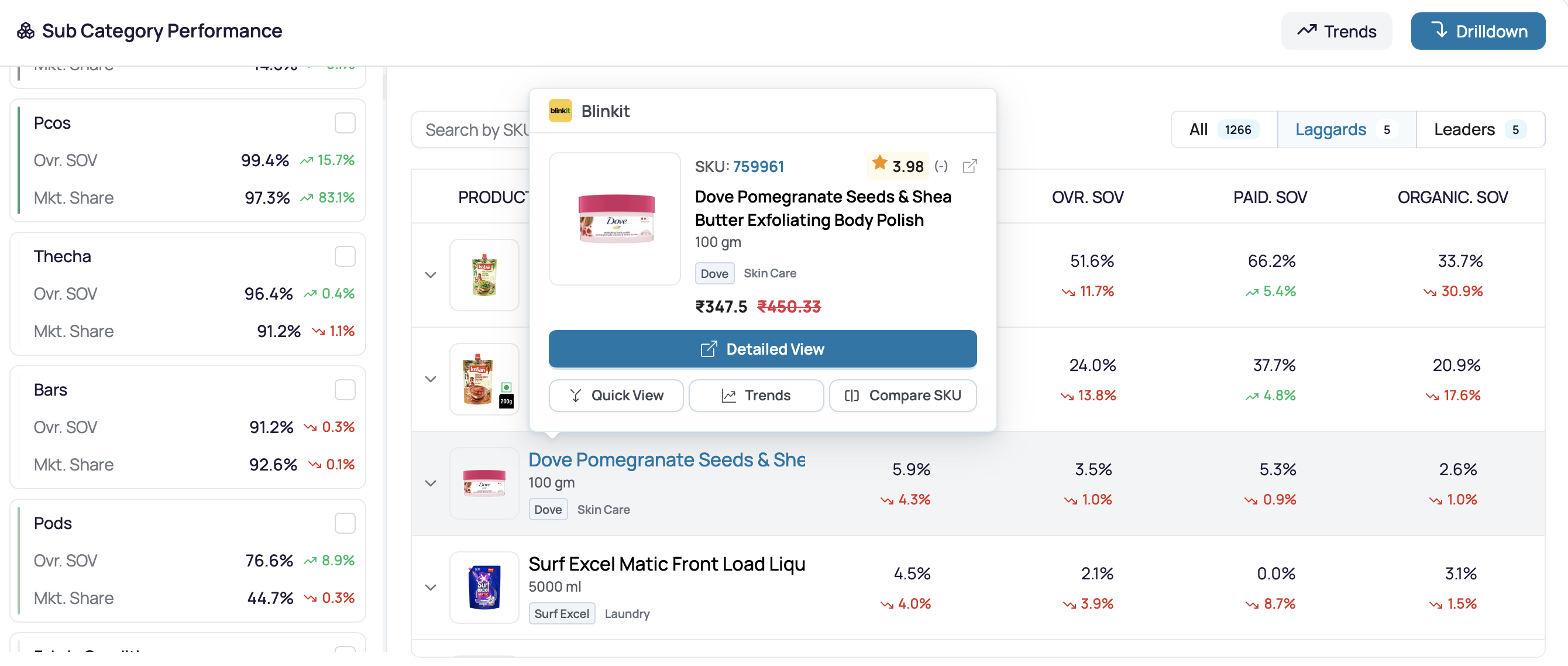The width and height of the screenshot is (1568, 666).
Task: Open SKU link 759961
Action: 758,166
